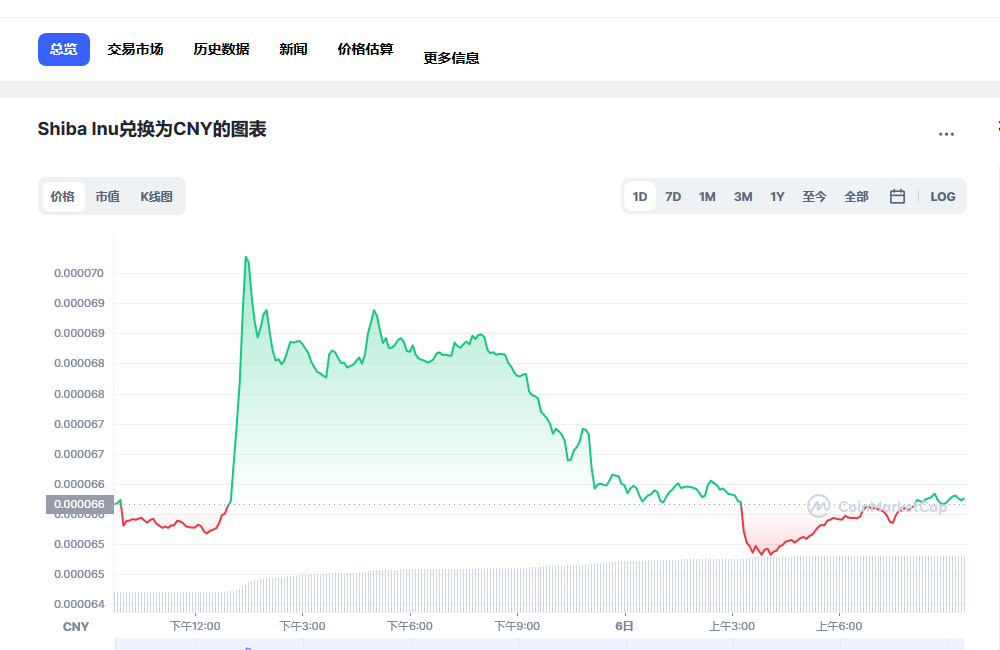
Task: Choose the 3M time range
Action: point(742,196)
